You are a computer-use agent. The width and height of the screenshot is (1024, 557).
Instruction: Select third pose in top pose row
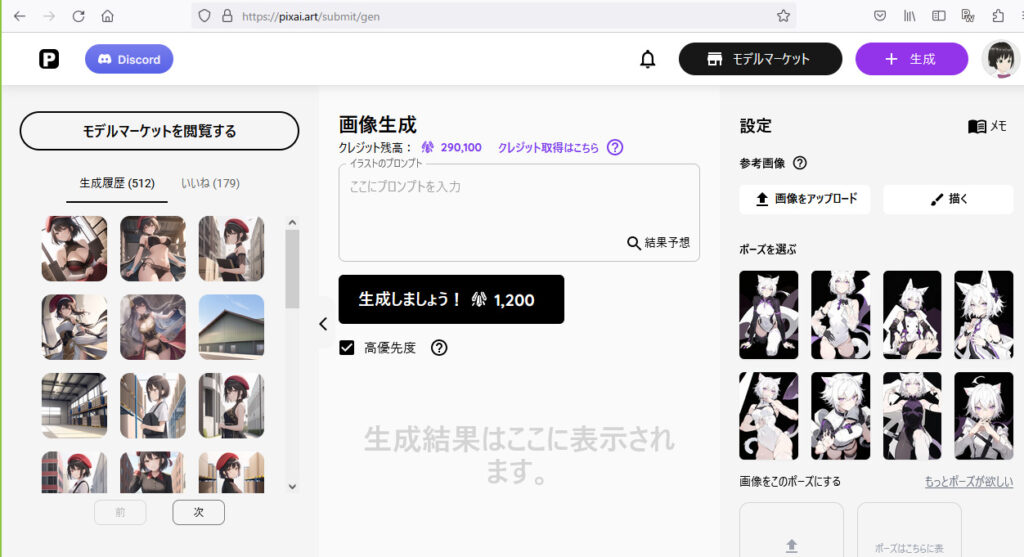pos(912,315)
